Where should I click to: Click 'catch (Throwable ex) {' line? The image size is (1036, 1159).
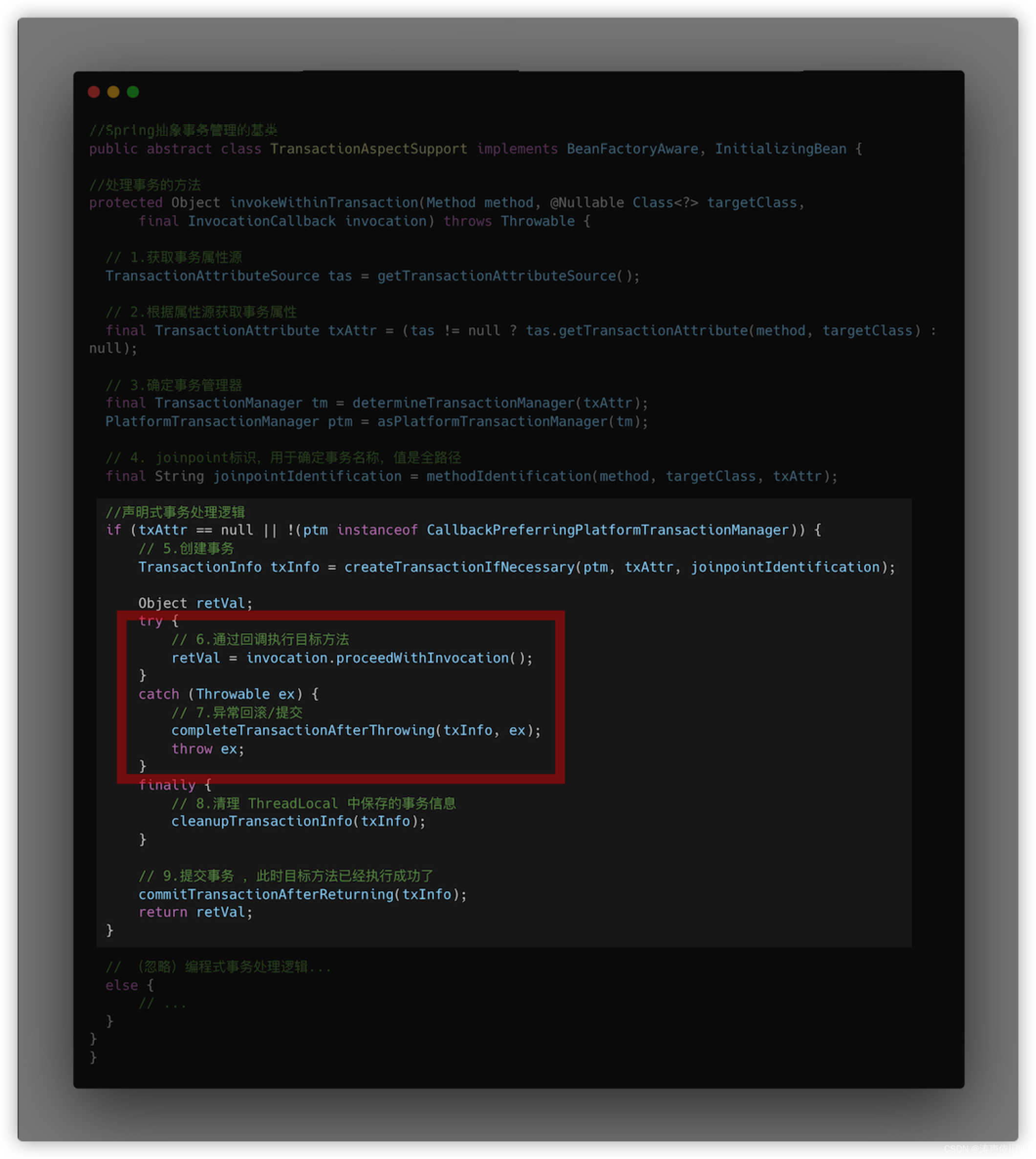point(228,694)
